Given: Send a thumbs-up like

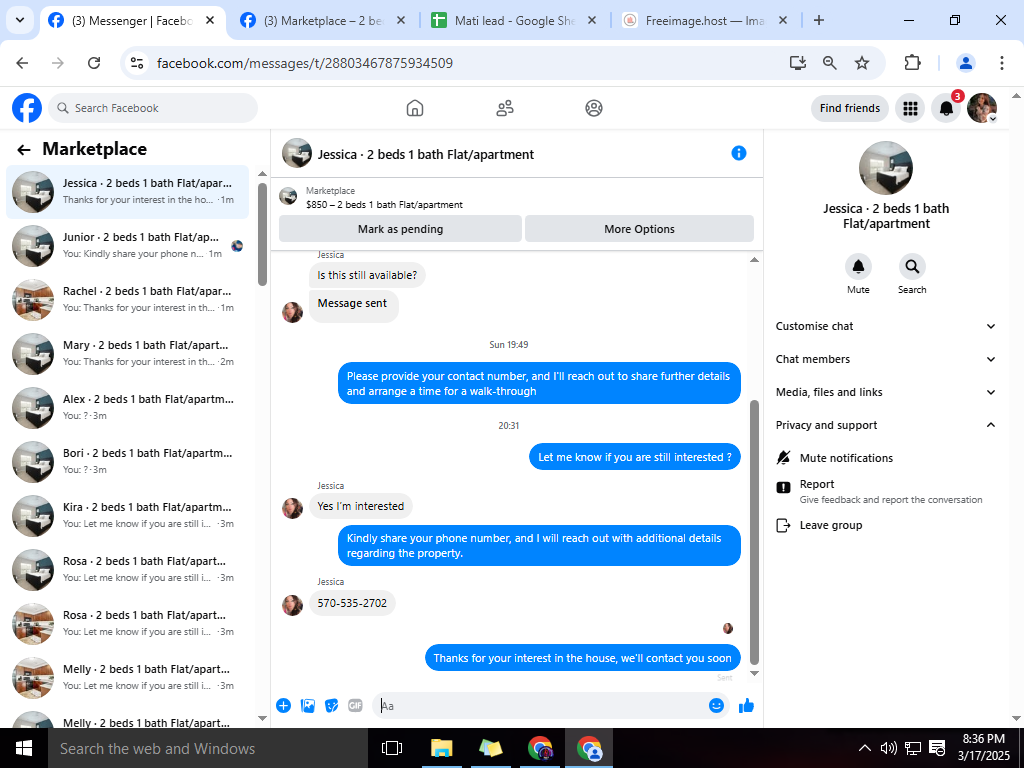Looking at the screenshot, I should [746, 705].
